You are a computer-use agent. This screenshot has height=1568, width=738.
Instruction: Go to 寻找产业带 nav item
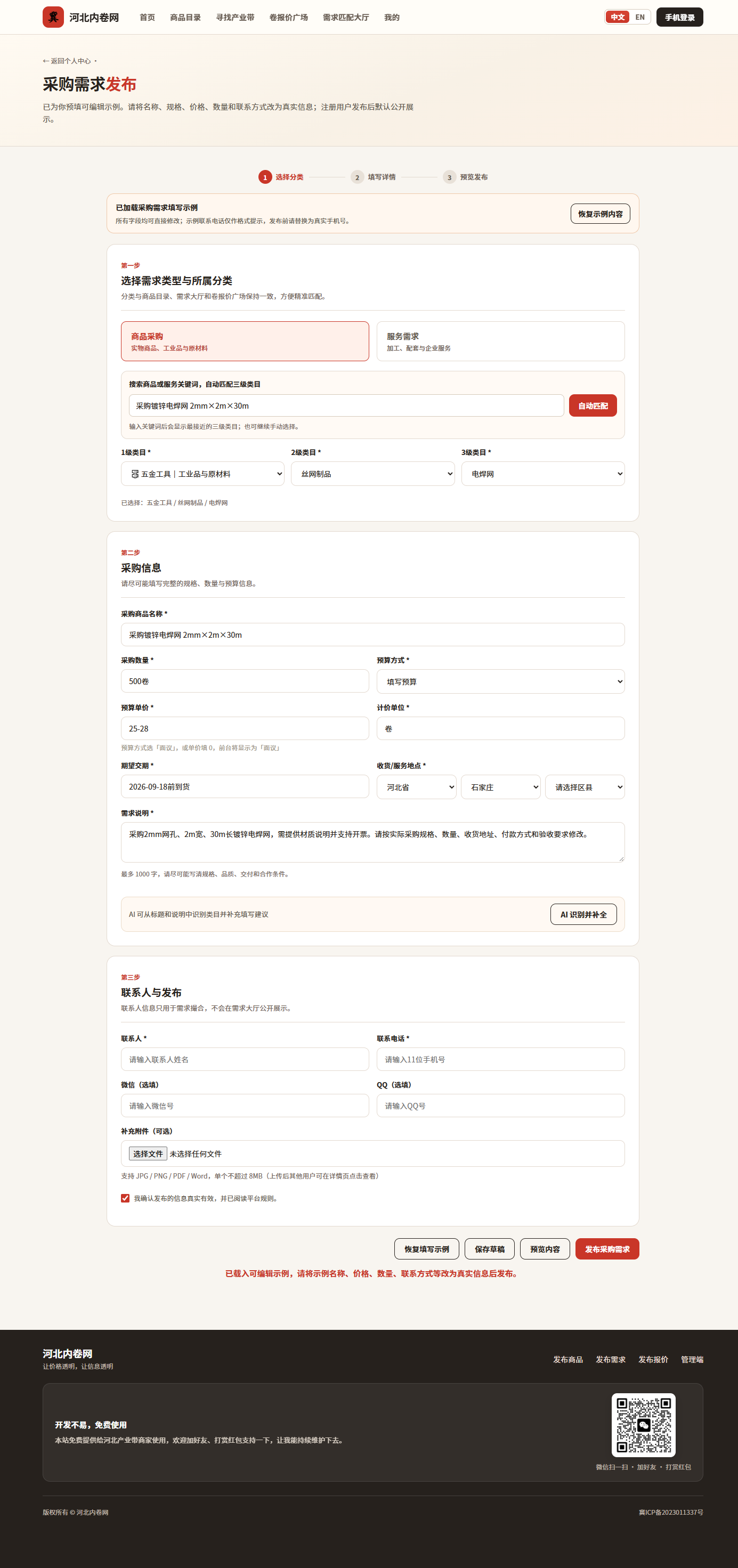coord(235,17)
